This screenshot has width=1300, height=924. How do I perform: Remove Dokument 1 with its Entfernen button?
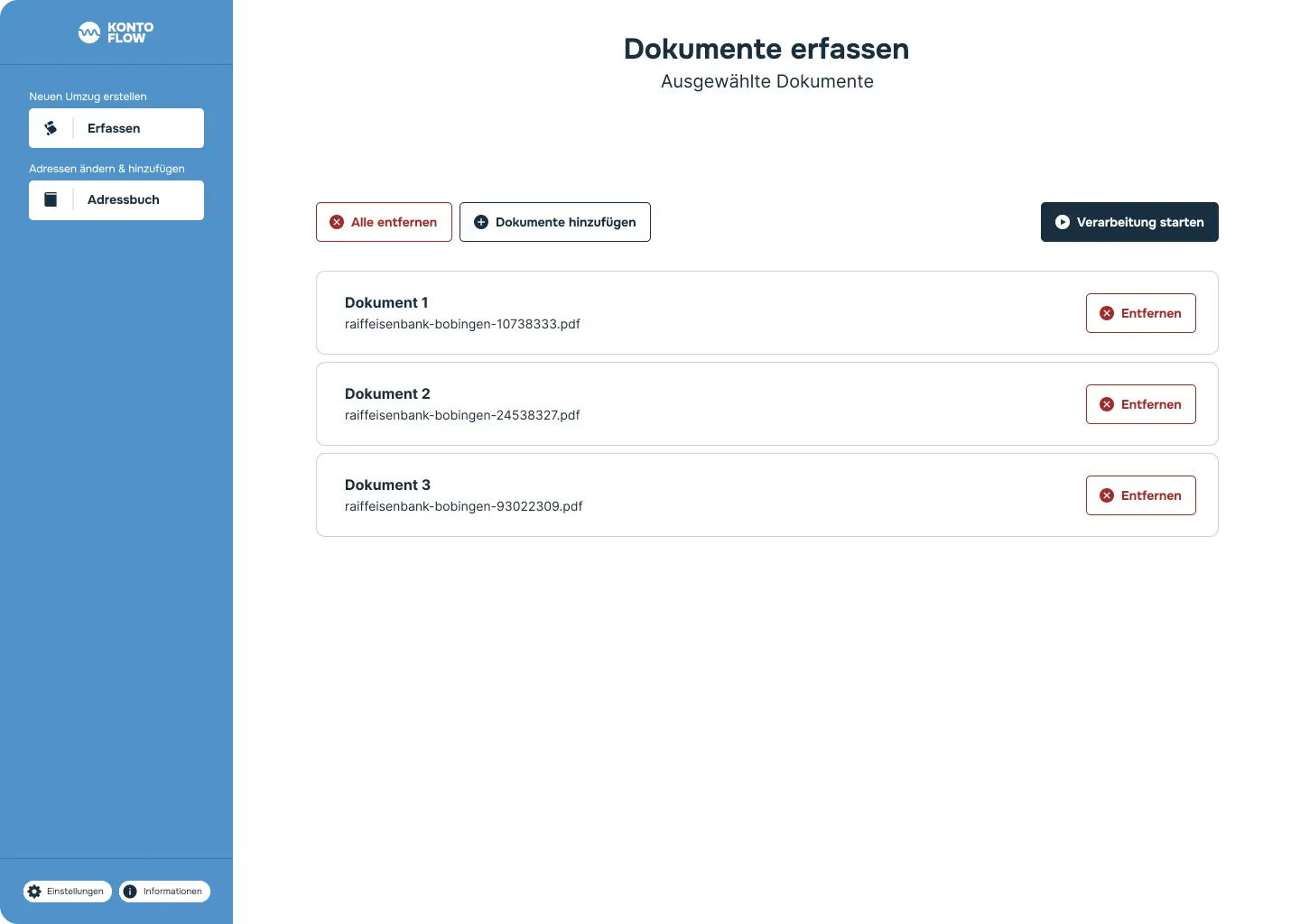pyautogui.click(x=1140, y=313)
